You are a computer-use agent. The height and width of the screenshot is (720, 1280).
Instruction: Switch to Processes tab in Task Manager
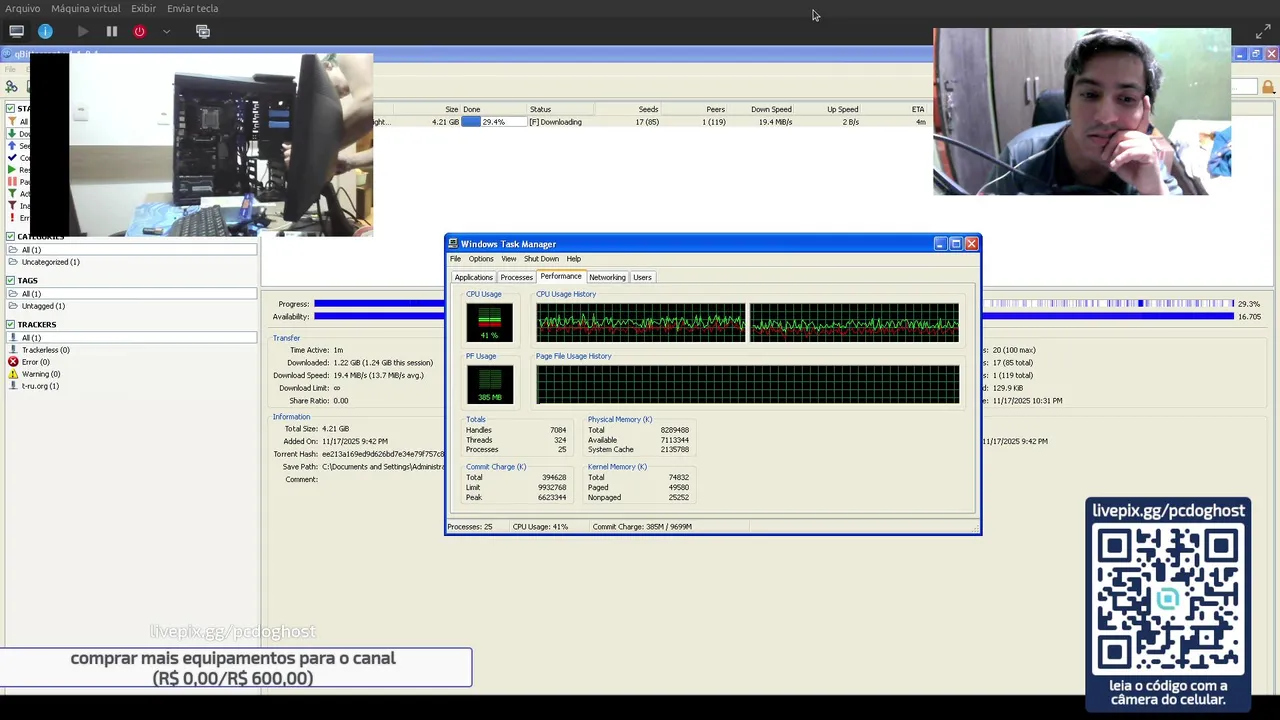tap(516, 278)
